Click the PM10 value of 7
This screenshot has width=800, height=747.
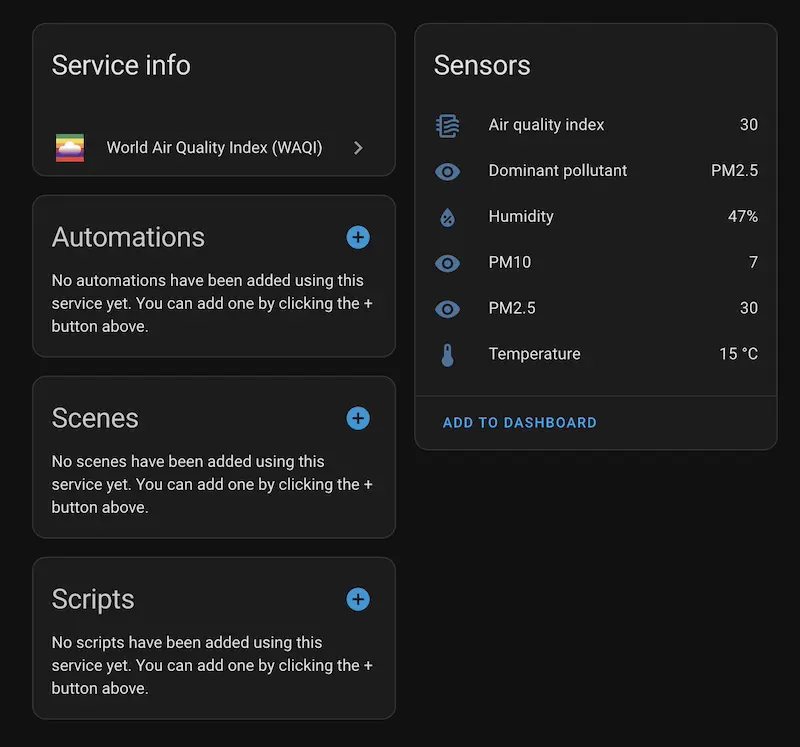click(x=753, y=263)
